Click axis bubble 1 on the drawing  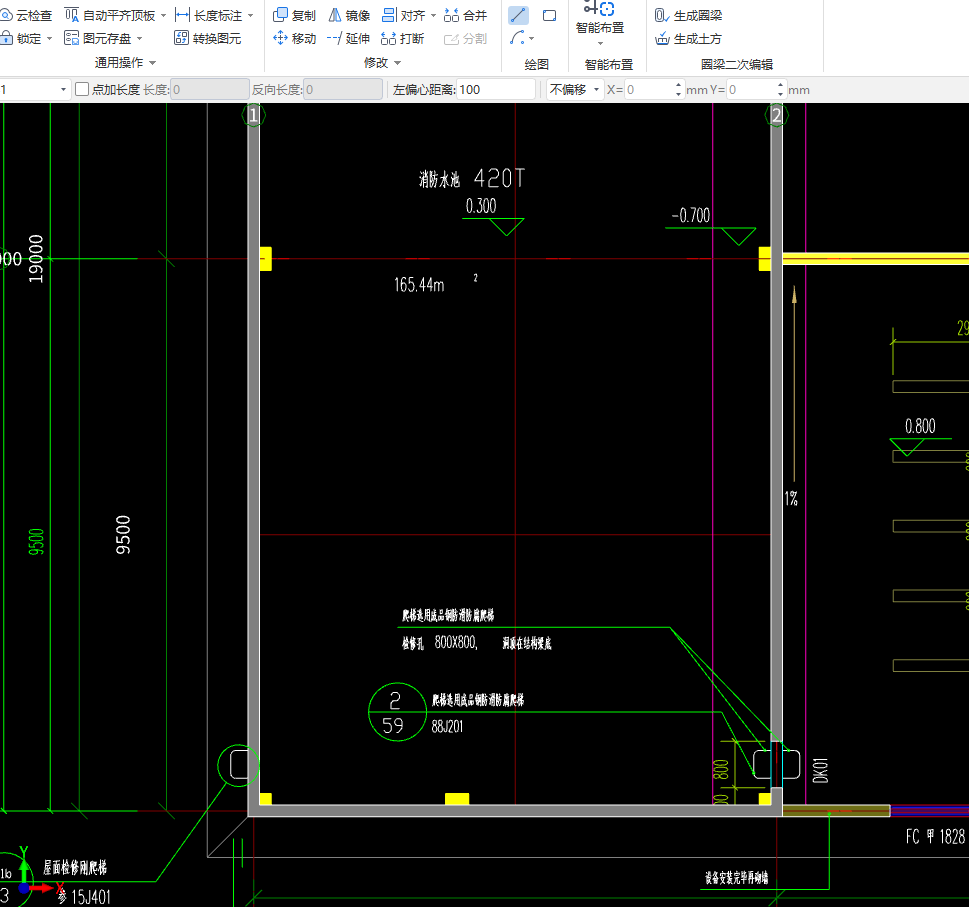253,115
